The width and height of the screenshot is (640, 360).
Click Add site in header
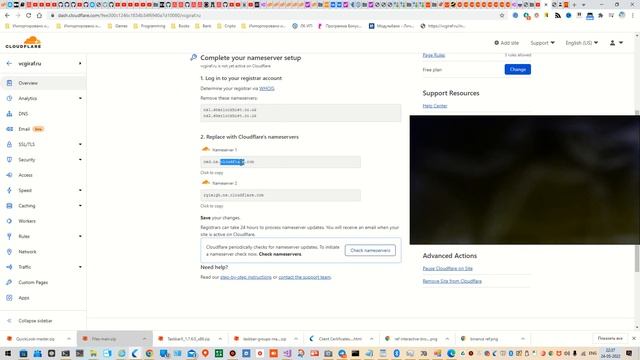507,43
